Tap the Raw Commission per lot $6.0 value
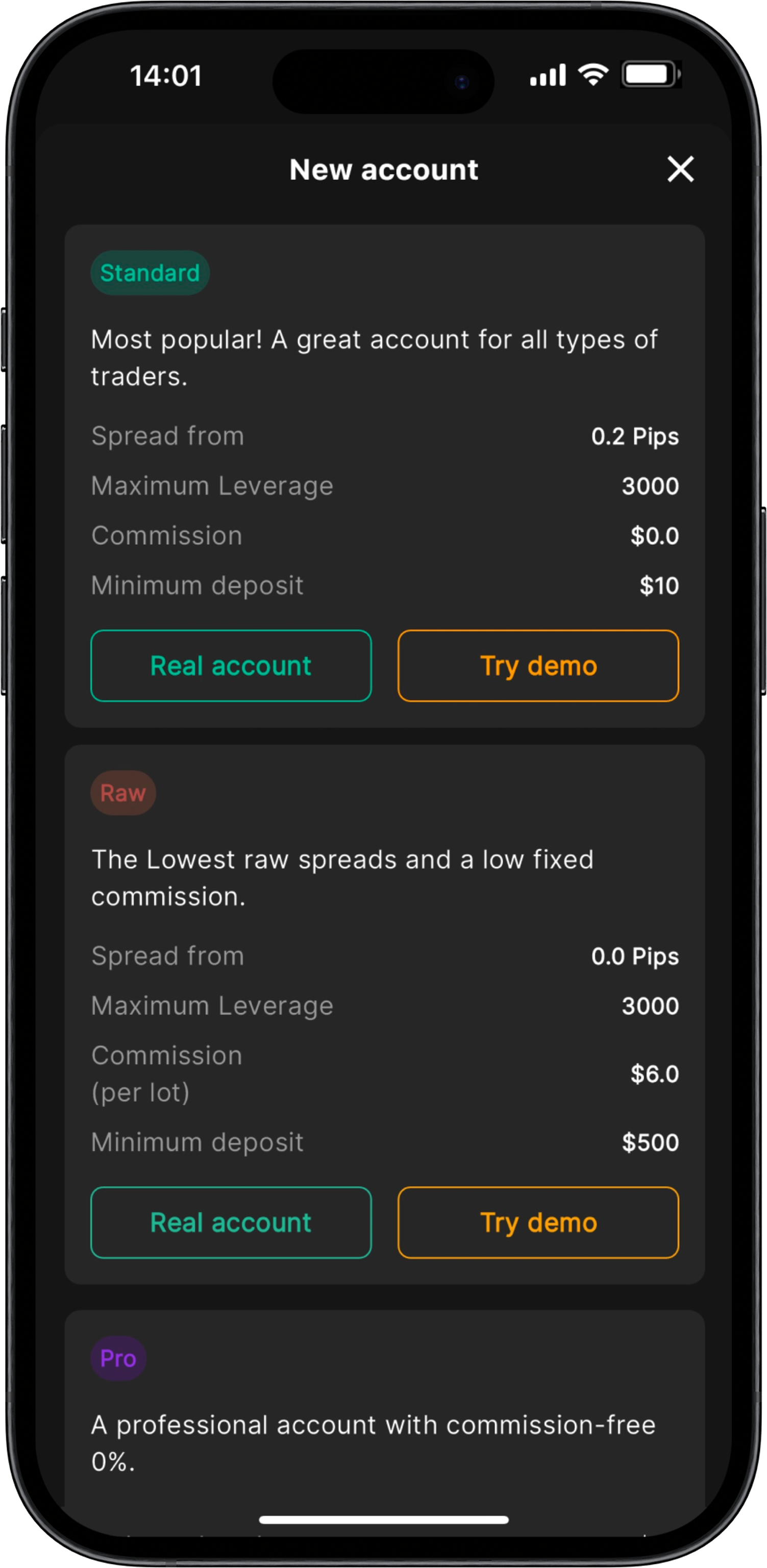 [x=654, y=1074]
